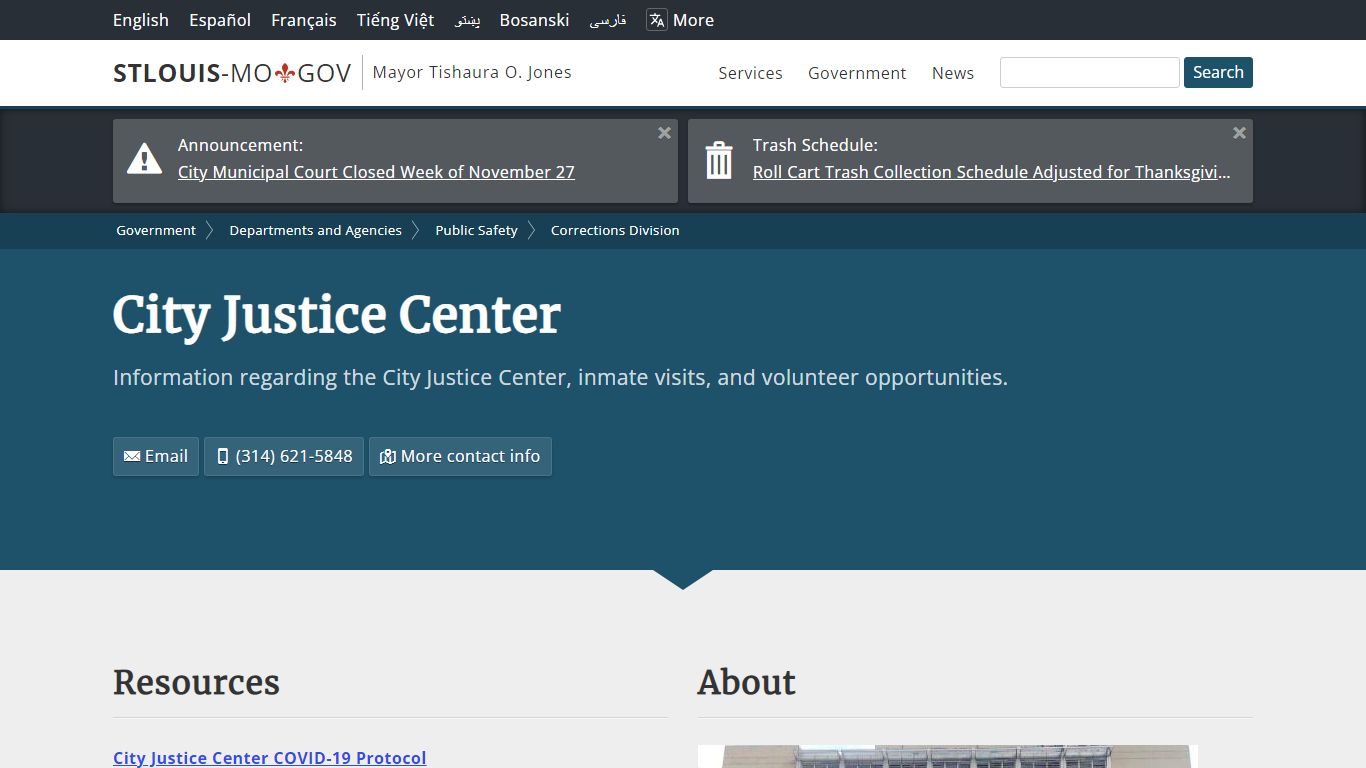1366x768 pixels.
Task: Click More contact info button
Action: point(460,456)
